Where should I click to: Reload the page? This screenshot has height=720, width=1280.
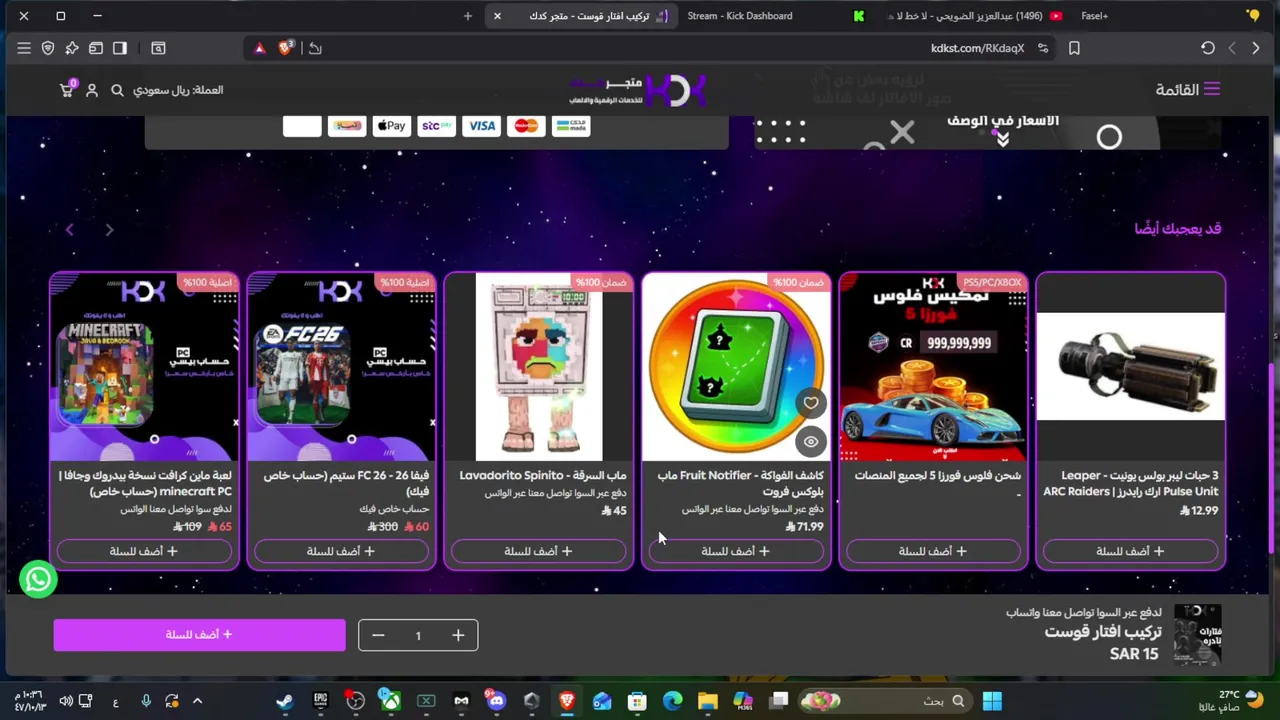[1208, 48]
